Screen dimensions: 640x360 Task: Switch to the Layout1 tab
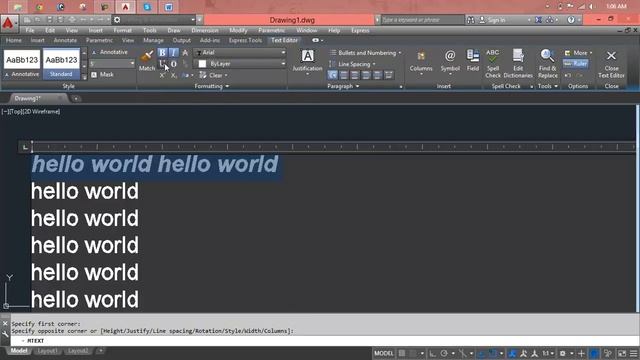pyautogui.click(x=47, y=351)
